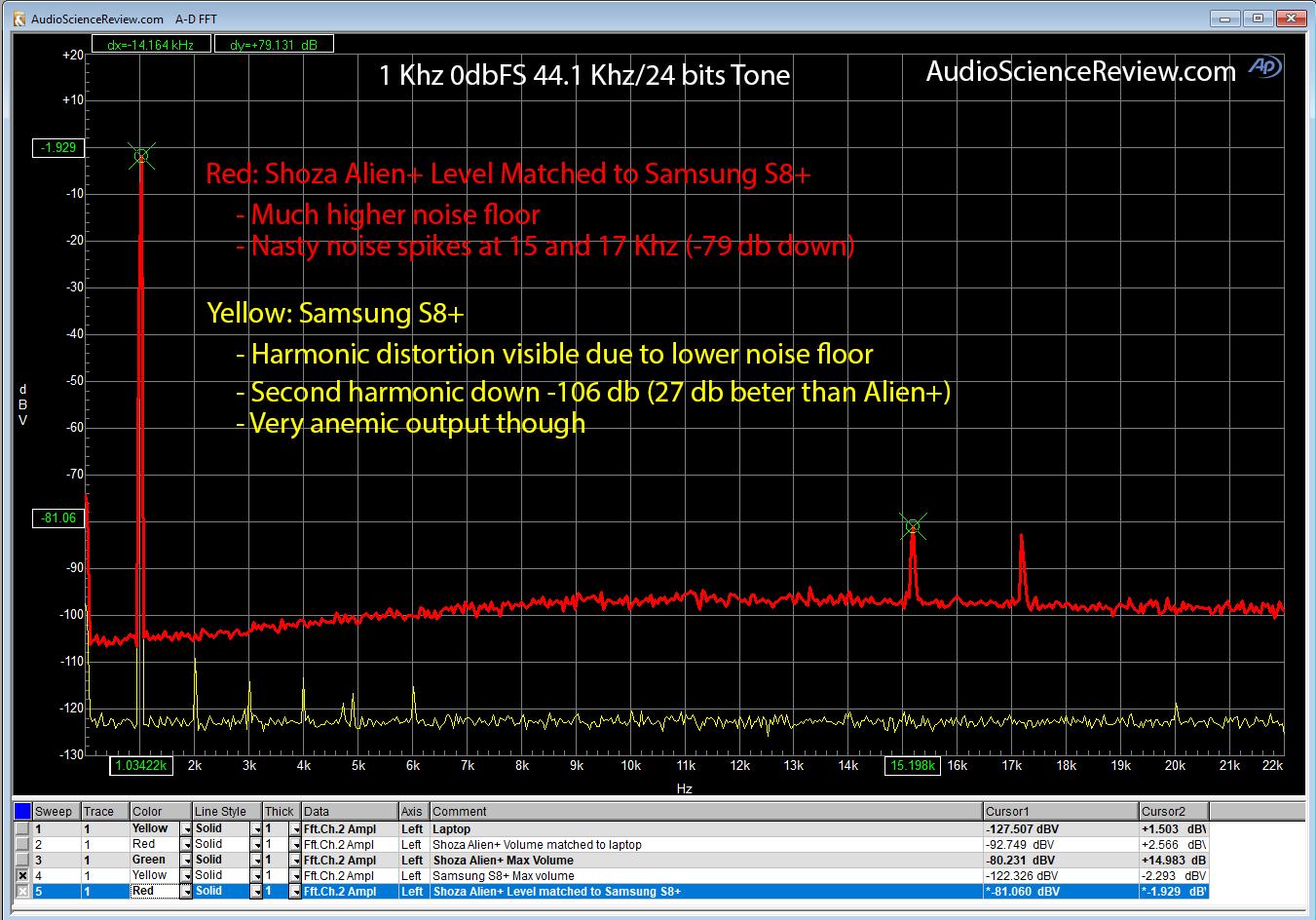The image size is (1316, 920).
Task: Click the AudioScienceReview window title icon
Action: 19,19
